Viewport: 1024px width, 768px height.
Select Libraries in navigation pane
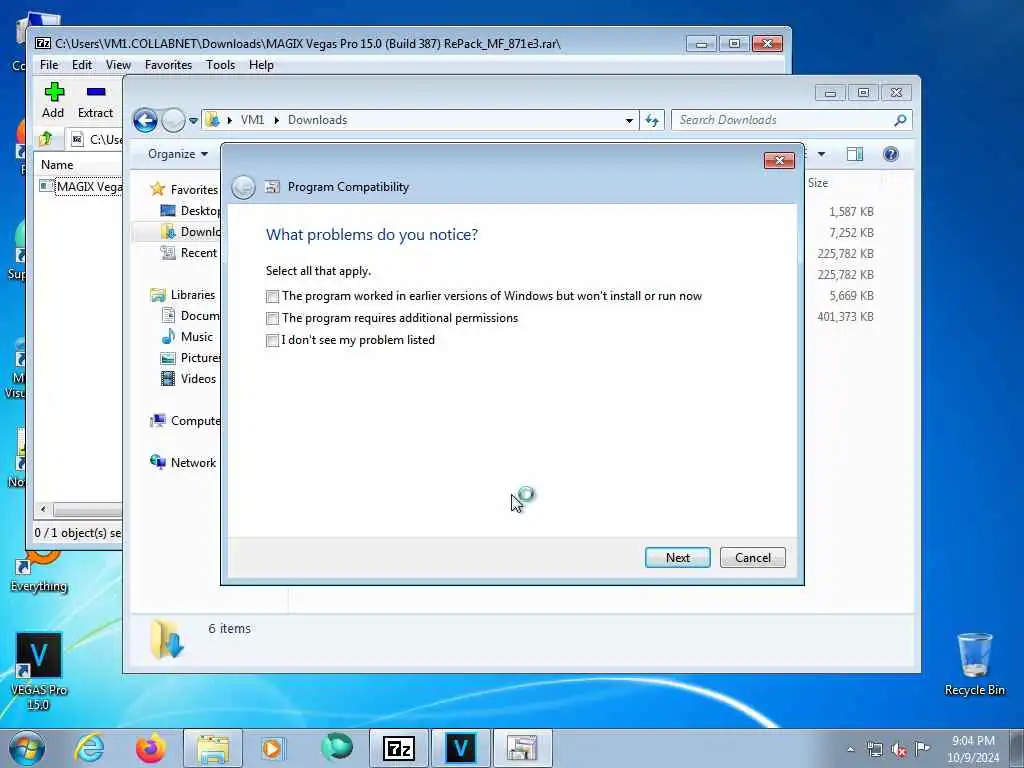coord(183,295)
